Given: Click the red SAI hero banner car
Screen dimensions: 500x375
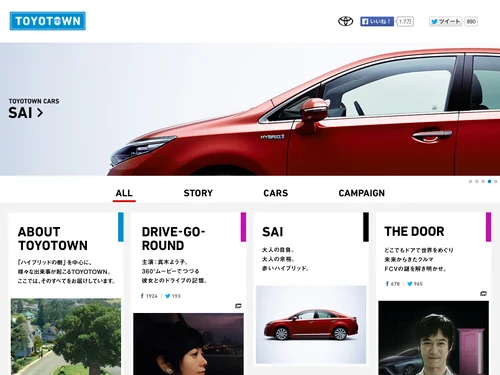Looking at the screenshot, I should coord(303,113).
